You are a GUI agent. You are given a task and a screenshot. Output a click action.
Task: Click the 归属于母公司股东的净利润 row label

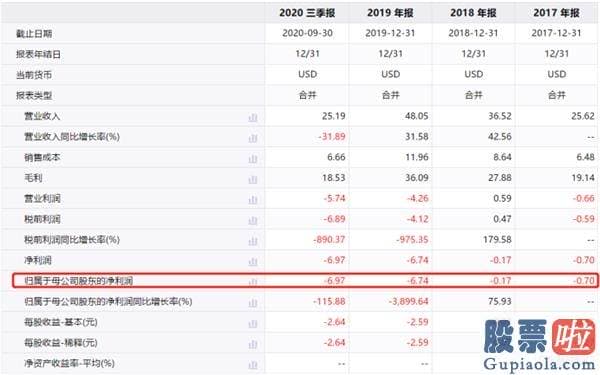pos(78,281)
